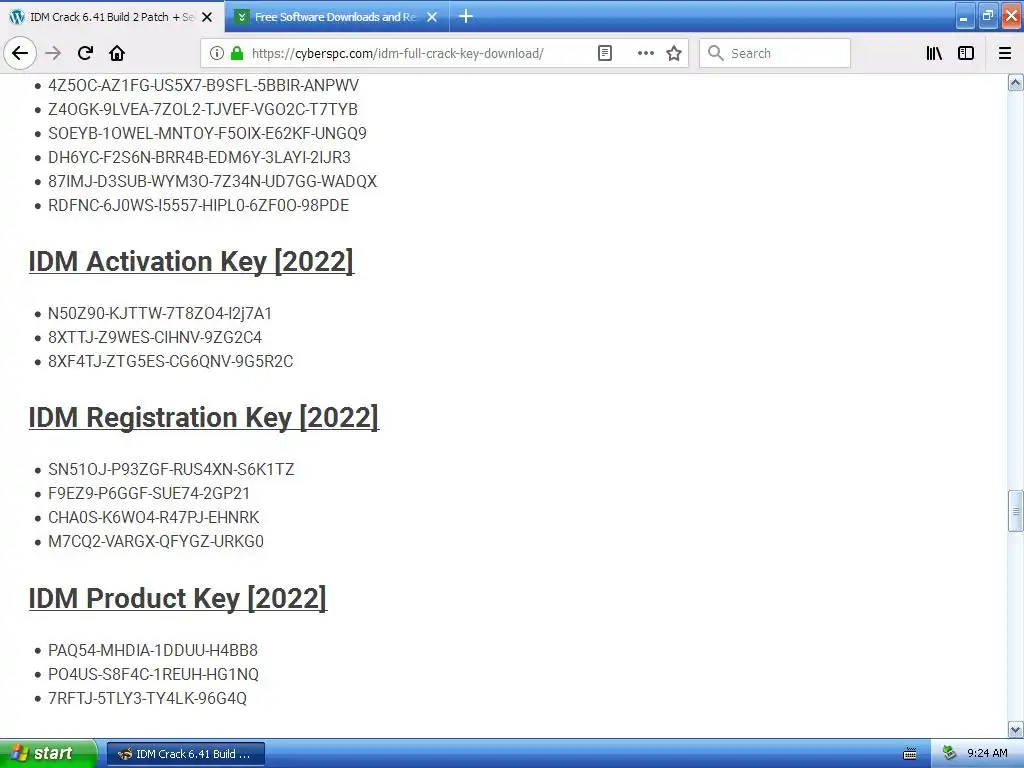
Task: Reload the current page
Action: point(85,53)
